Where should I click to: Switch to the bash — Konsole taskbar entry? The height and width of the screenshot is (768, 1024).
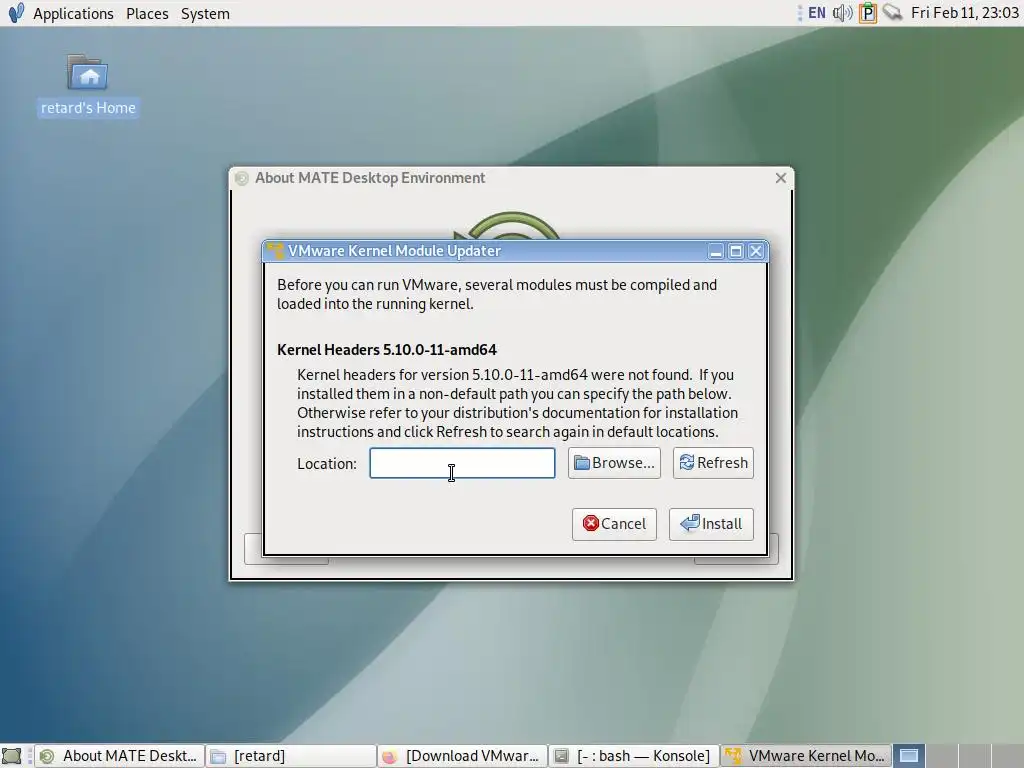point(633,756)
